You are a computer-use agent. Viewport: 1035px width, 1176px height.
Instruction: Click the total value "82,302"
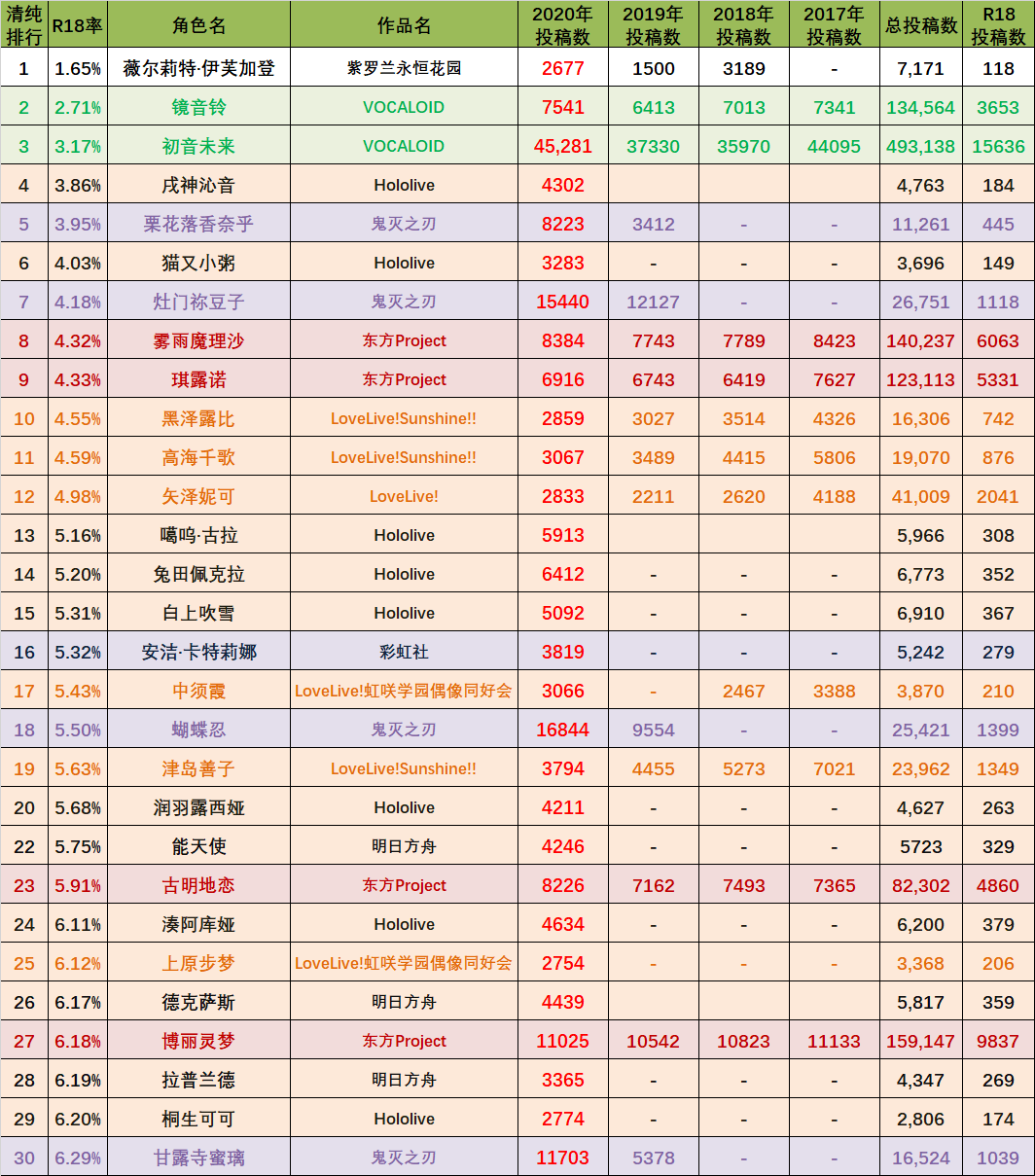click(921, 885)
